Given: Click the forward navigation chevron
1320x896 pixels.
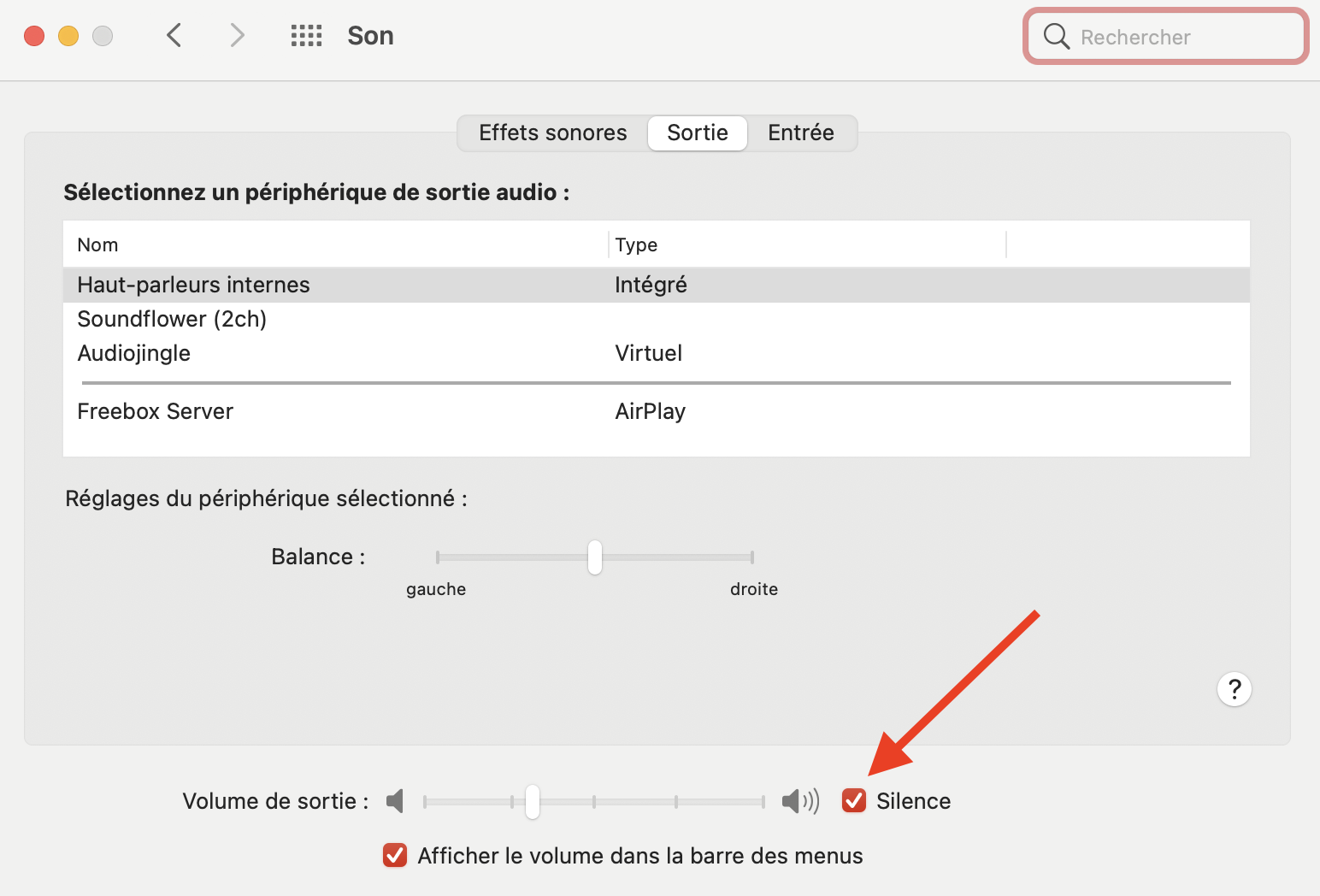Looking at the screenshot, I should pos(237,36).
